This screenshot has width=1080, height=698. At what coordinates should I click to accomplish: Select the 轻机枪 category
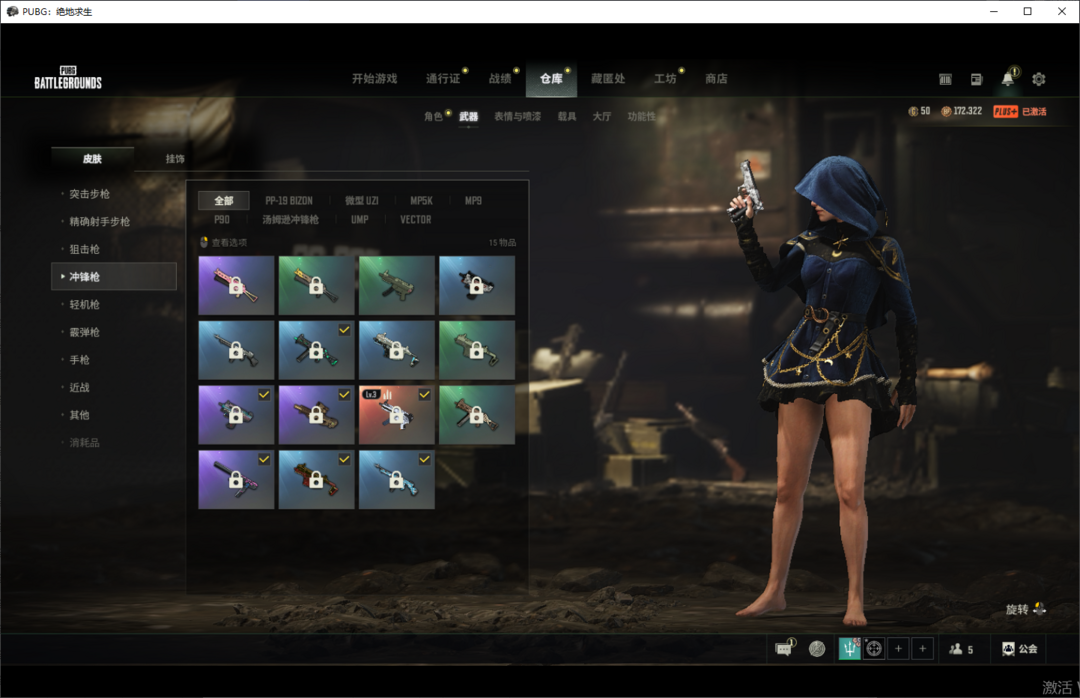[x=84, y=305]
